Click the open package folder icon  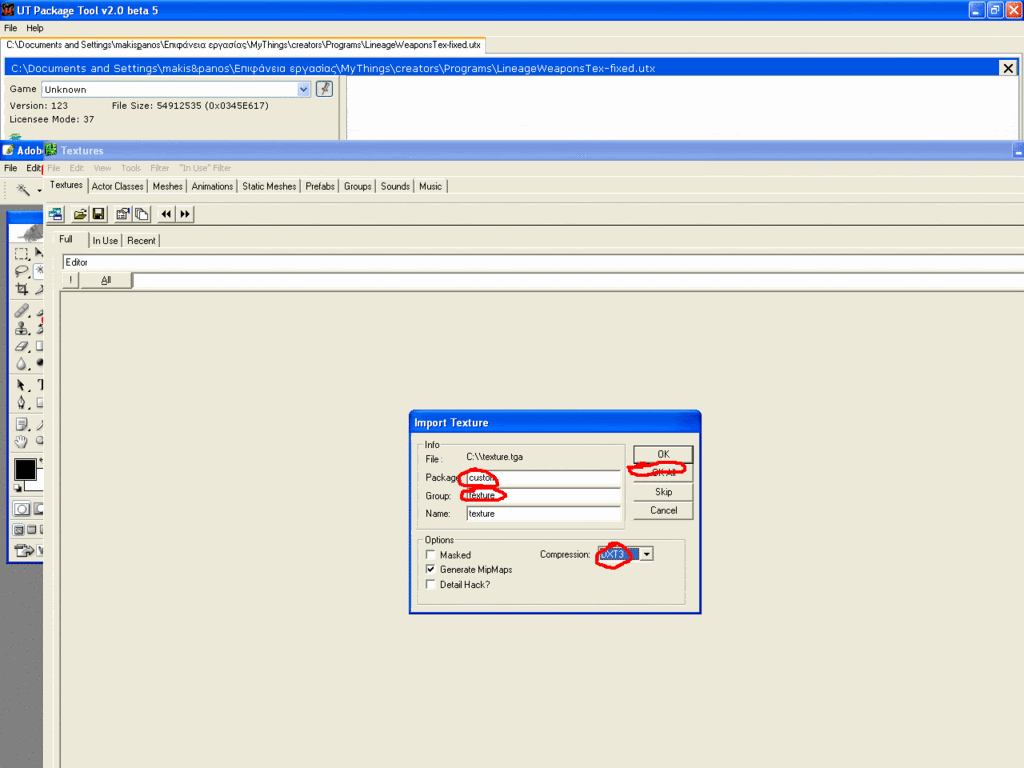coord(81,214)
